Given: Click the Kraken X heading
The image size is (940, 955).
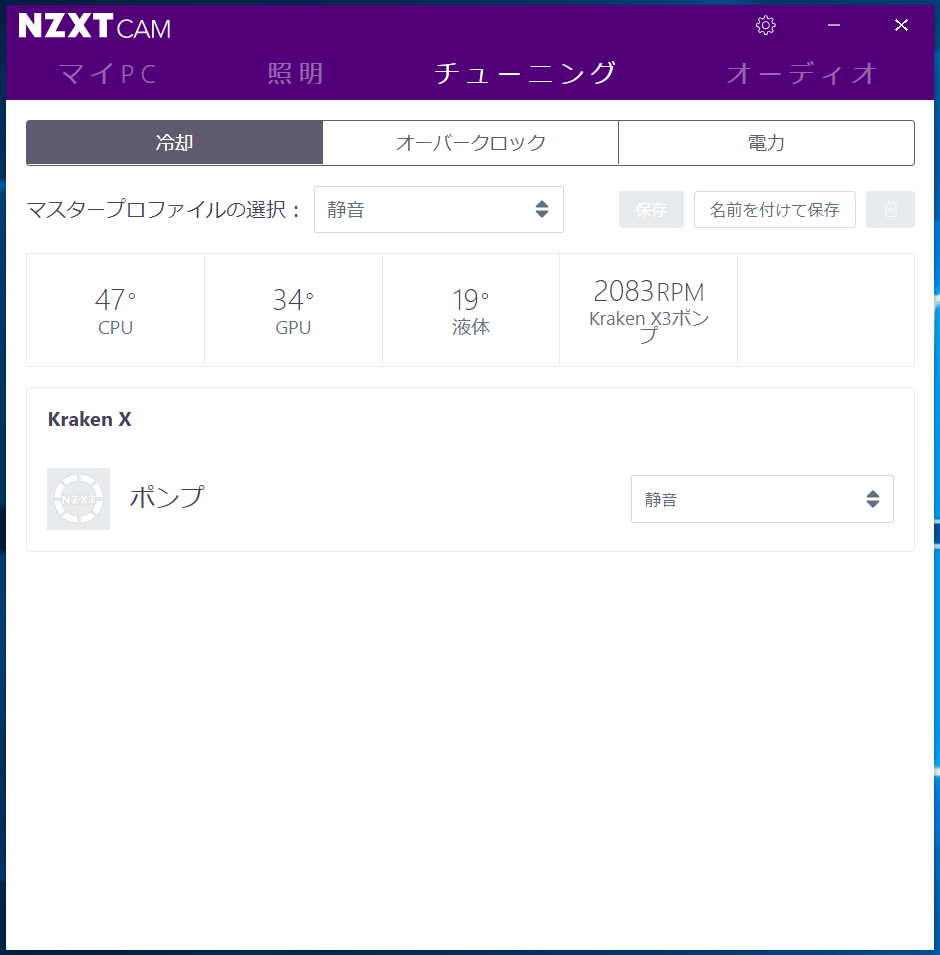Looking at the screenshot, I should point(90,419).
